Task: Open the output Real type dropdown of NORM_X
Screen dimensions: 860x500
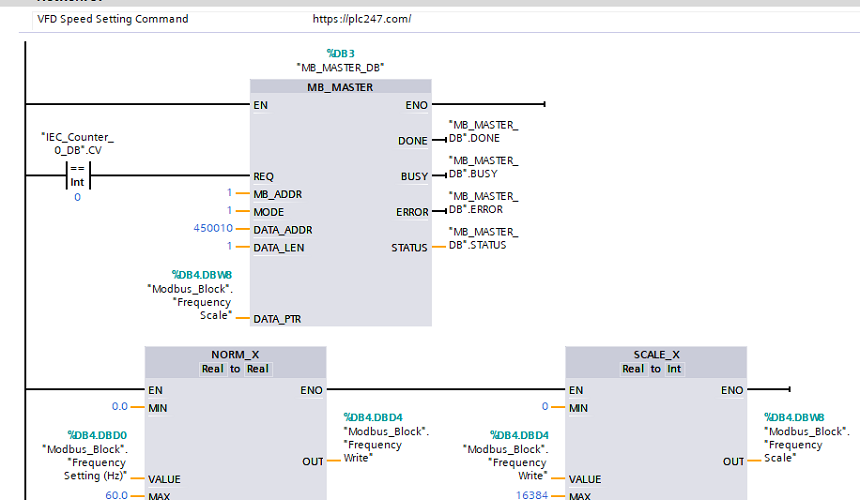Action: 258,369
